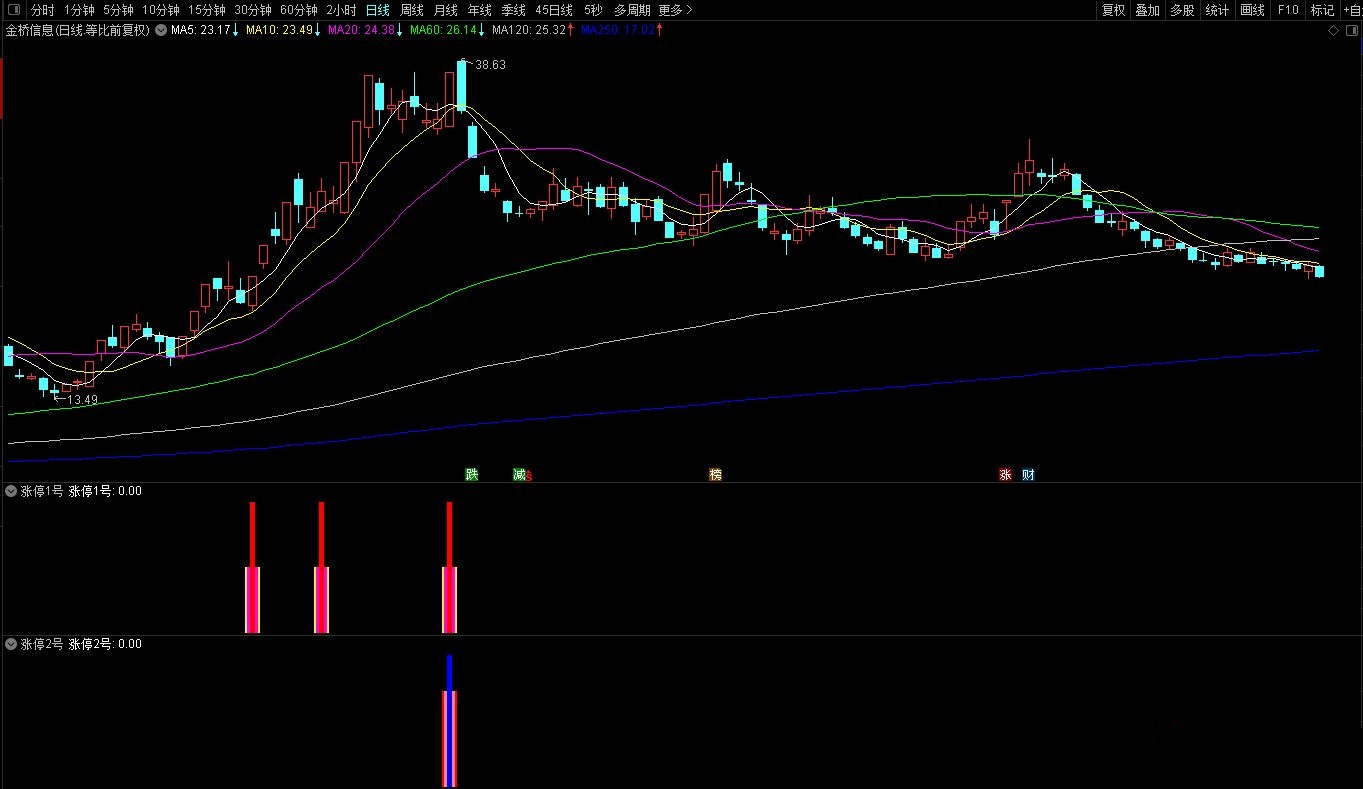Screen dimensions: 1363x789
Task: Toggle the left sidebar panel icon
Action: click(x=13, y=10)
